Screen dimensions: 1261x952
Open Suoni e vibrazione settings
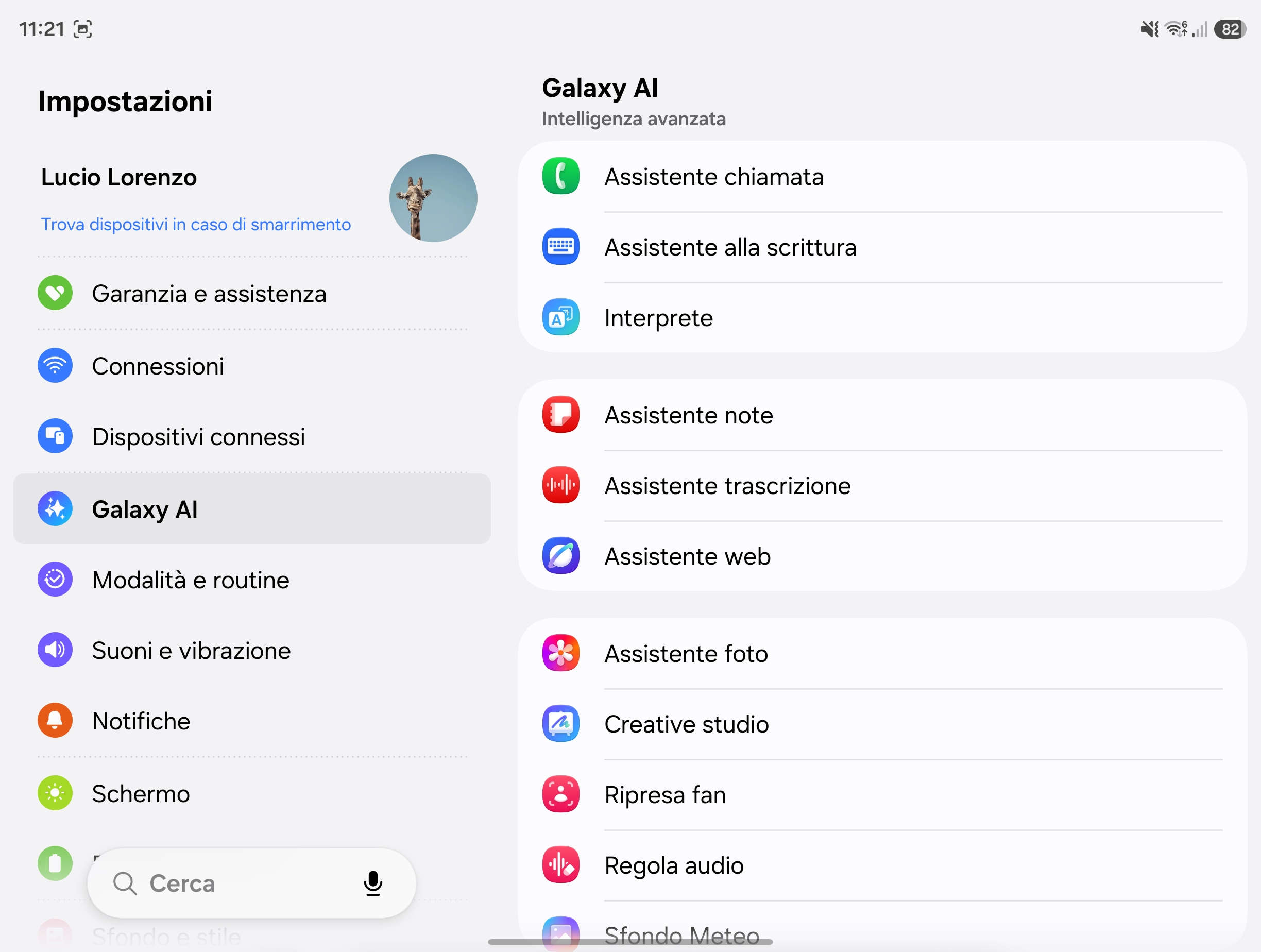pyautogui.click(x=252, y=651)
